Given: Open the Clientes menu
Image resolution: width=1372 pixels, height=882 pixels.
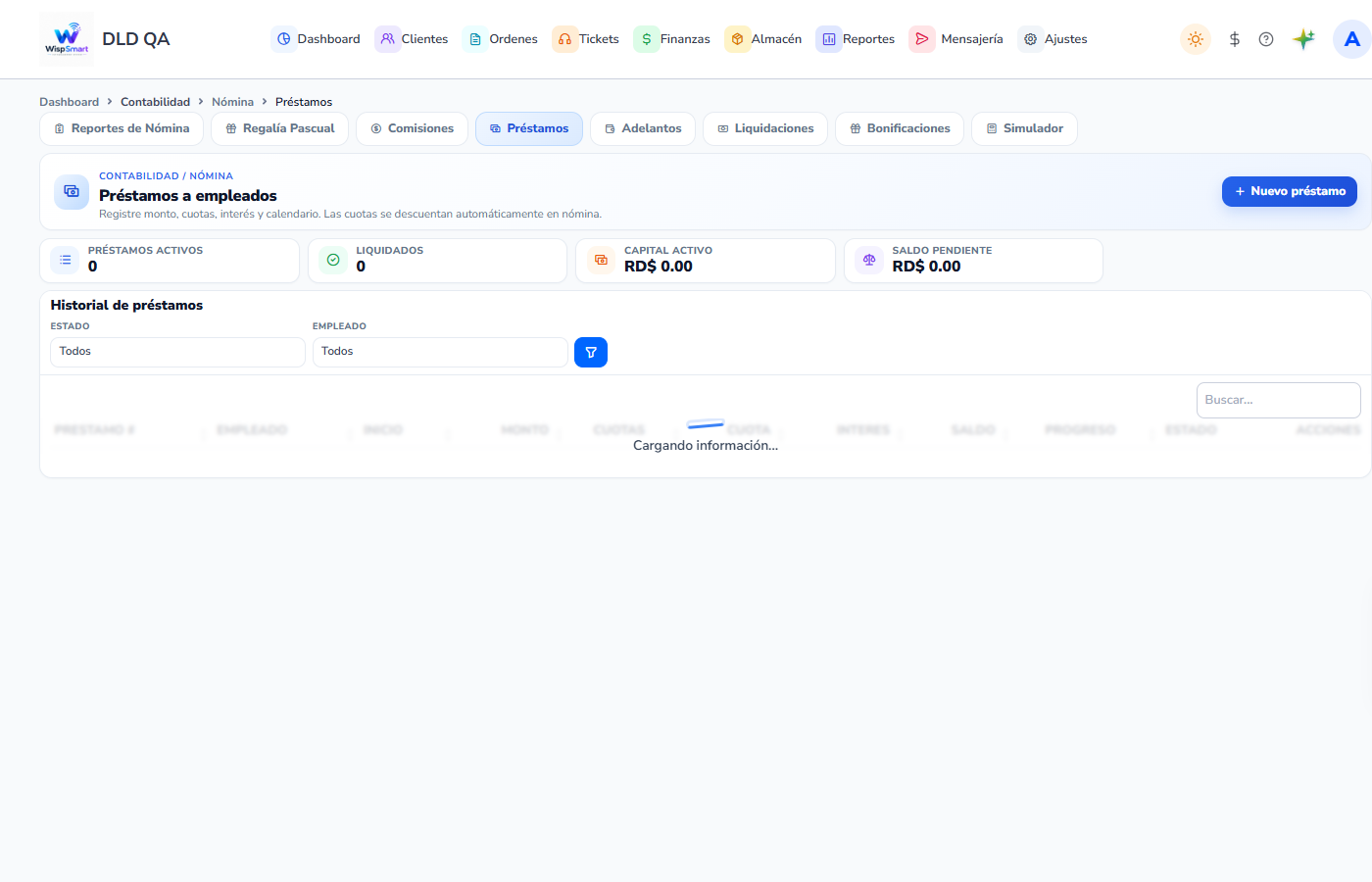Looking at the screenshot, I should (x=412, y=39).
